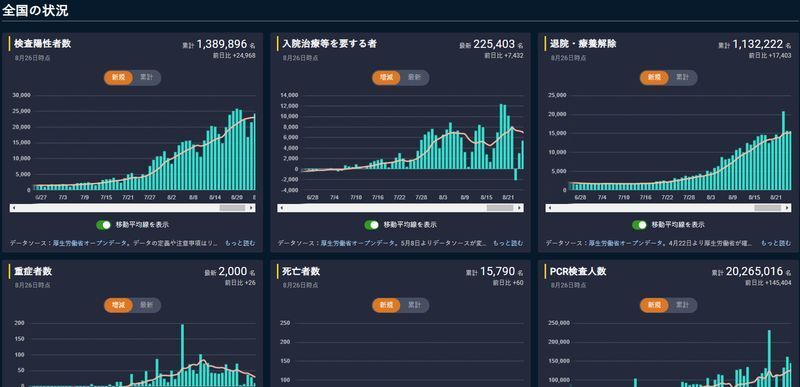The height and width of the screenshot is (387, 800).
Task: Click the 退院・療養解除 card title
Action: tap(583, 44)
